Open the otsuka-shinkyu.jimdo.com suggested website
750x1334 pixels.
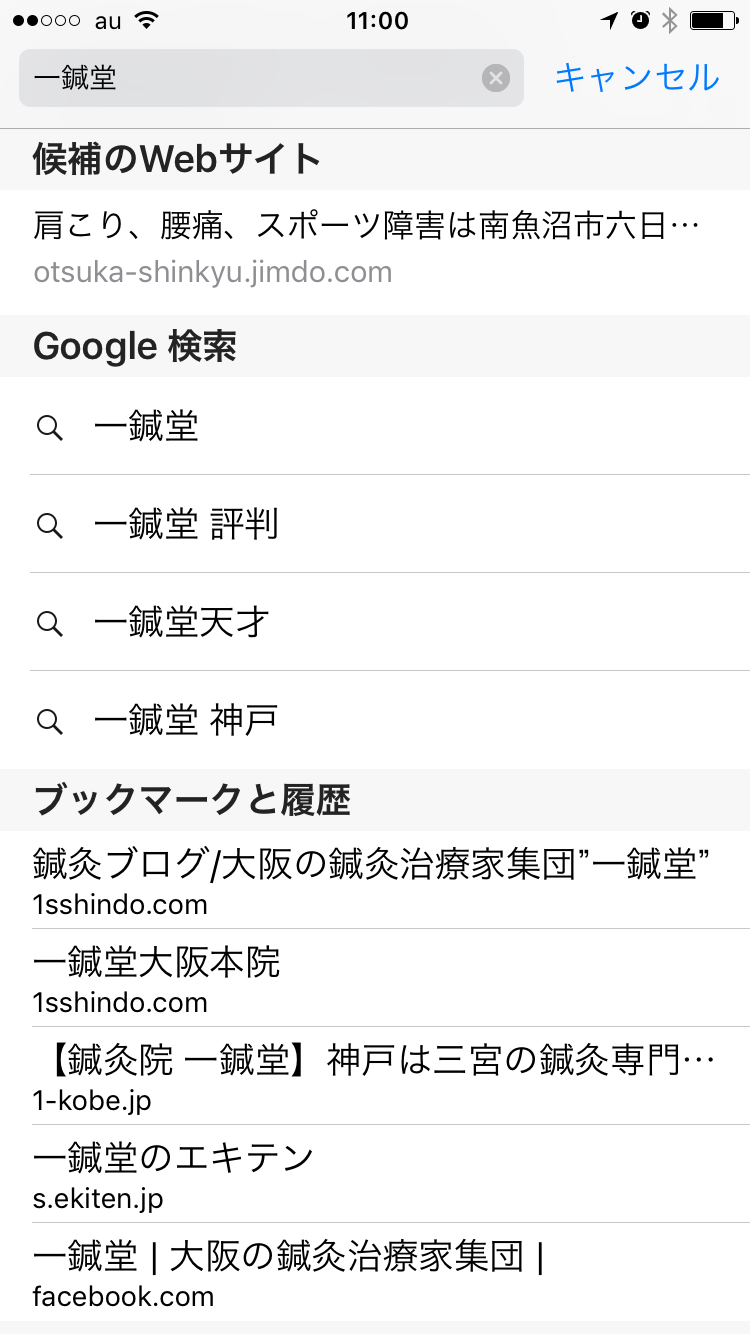tap(365, 248)
